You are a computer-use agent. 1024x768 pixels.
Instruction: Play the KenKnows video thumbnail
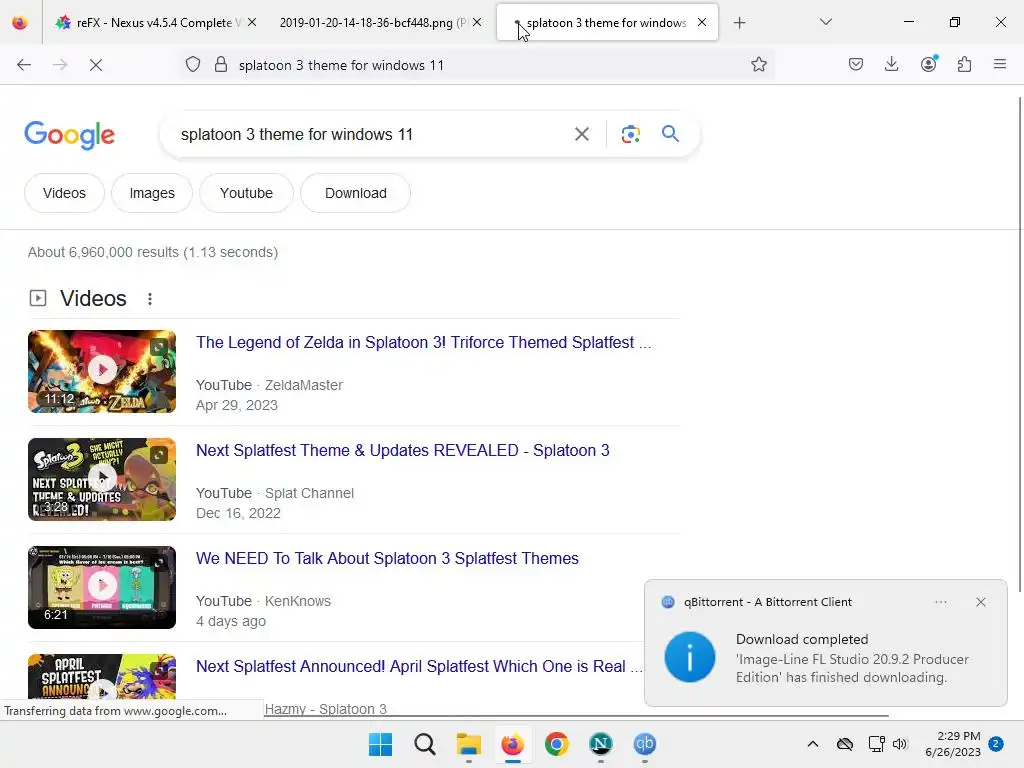point(102,587)
